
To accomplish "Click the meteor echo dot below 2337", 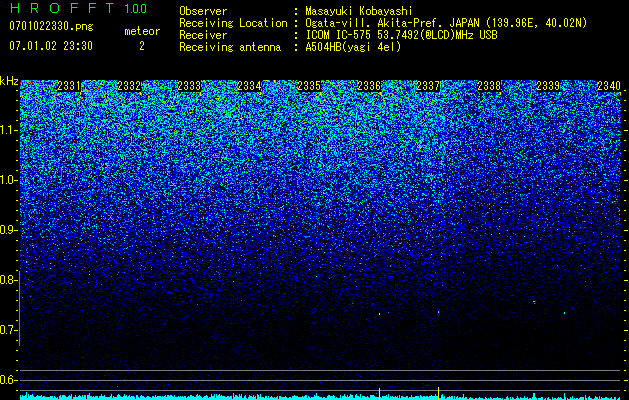I will pyautogui.click(x=438, y=311).
